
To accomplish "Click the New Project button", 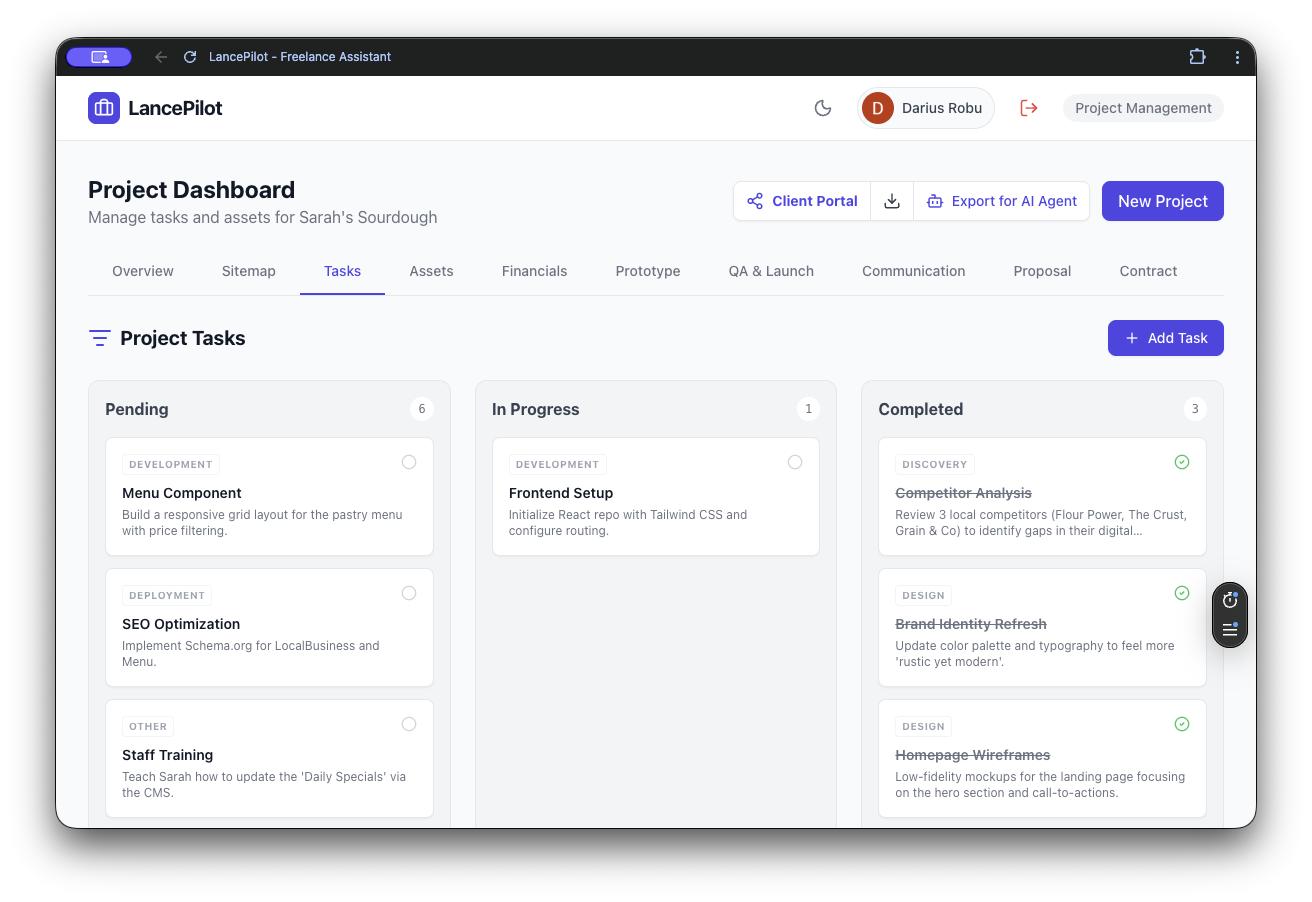I will point(1163,201).
